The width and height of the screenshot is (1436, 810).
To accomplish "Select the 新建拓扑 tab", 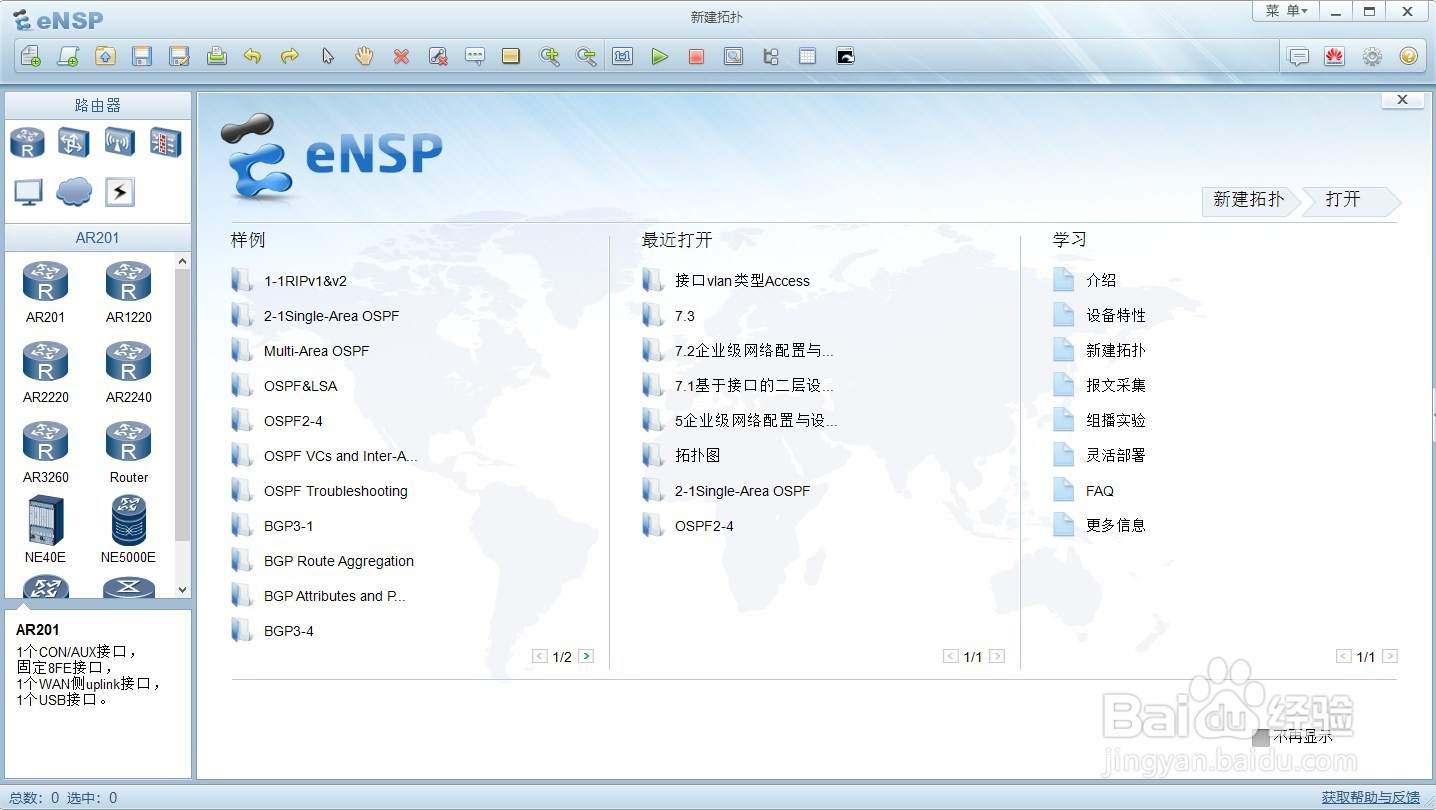I will (1247, 201).
